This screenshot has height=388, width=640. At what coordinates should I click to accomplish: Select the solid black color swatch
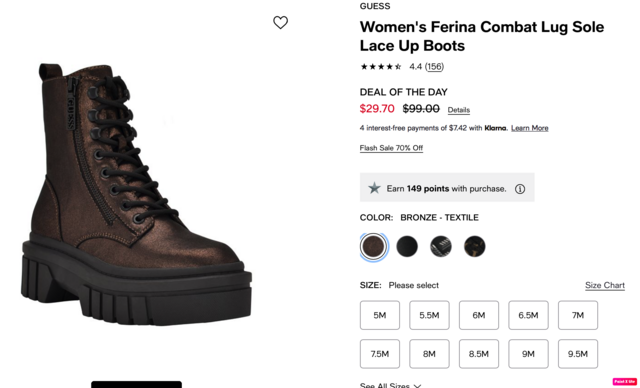[407, 246]
